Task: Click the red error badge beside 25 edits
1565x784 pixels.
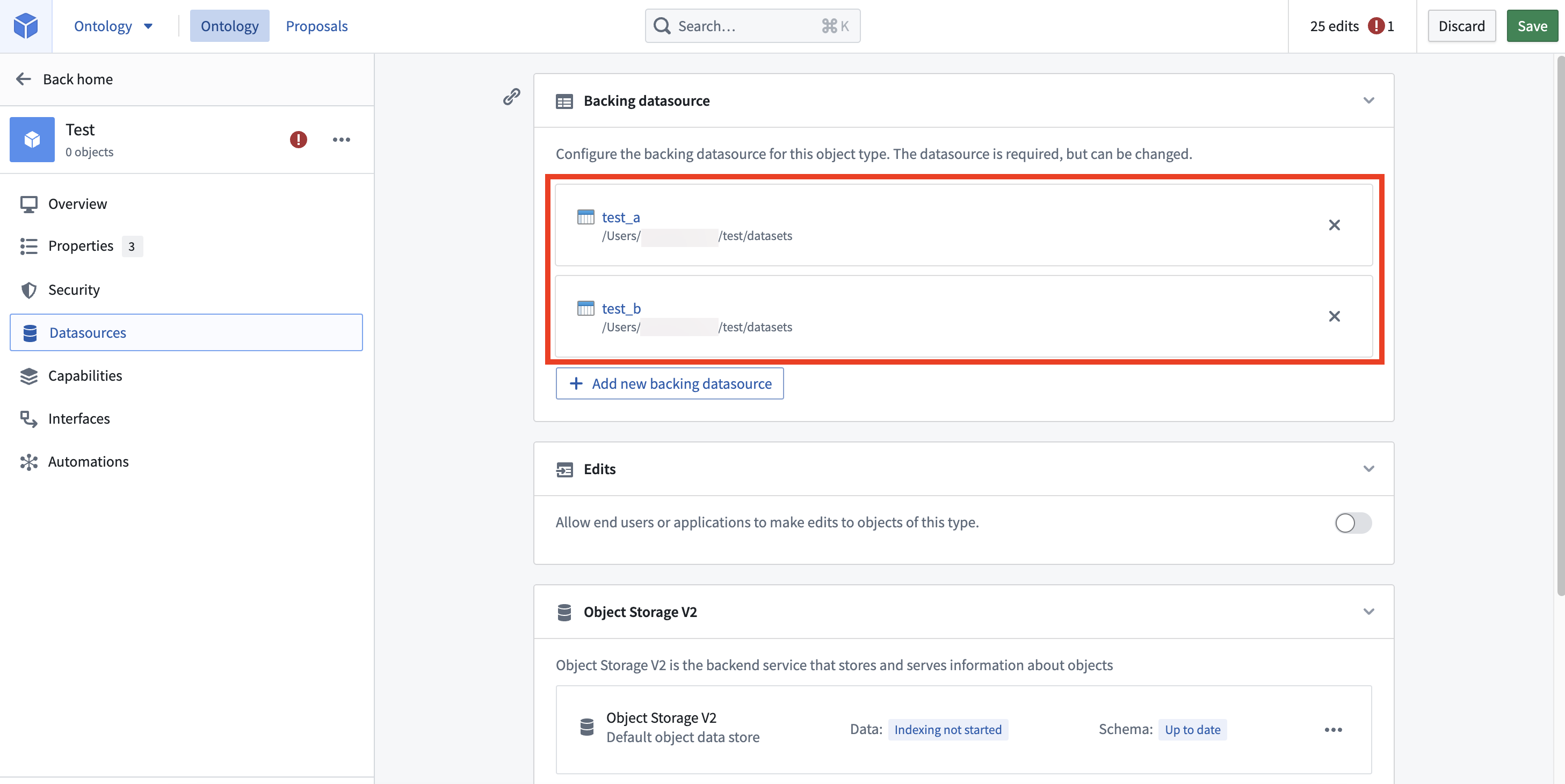Action: coord(1375,25)
